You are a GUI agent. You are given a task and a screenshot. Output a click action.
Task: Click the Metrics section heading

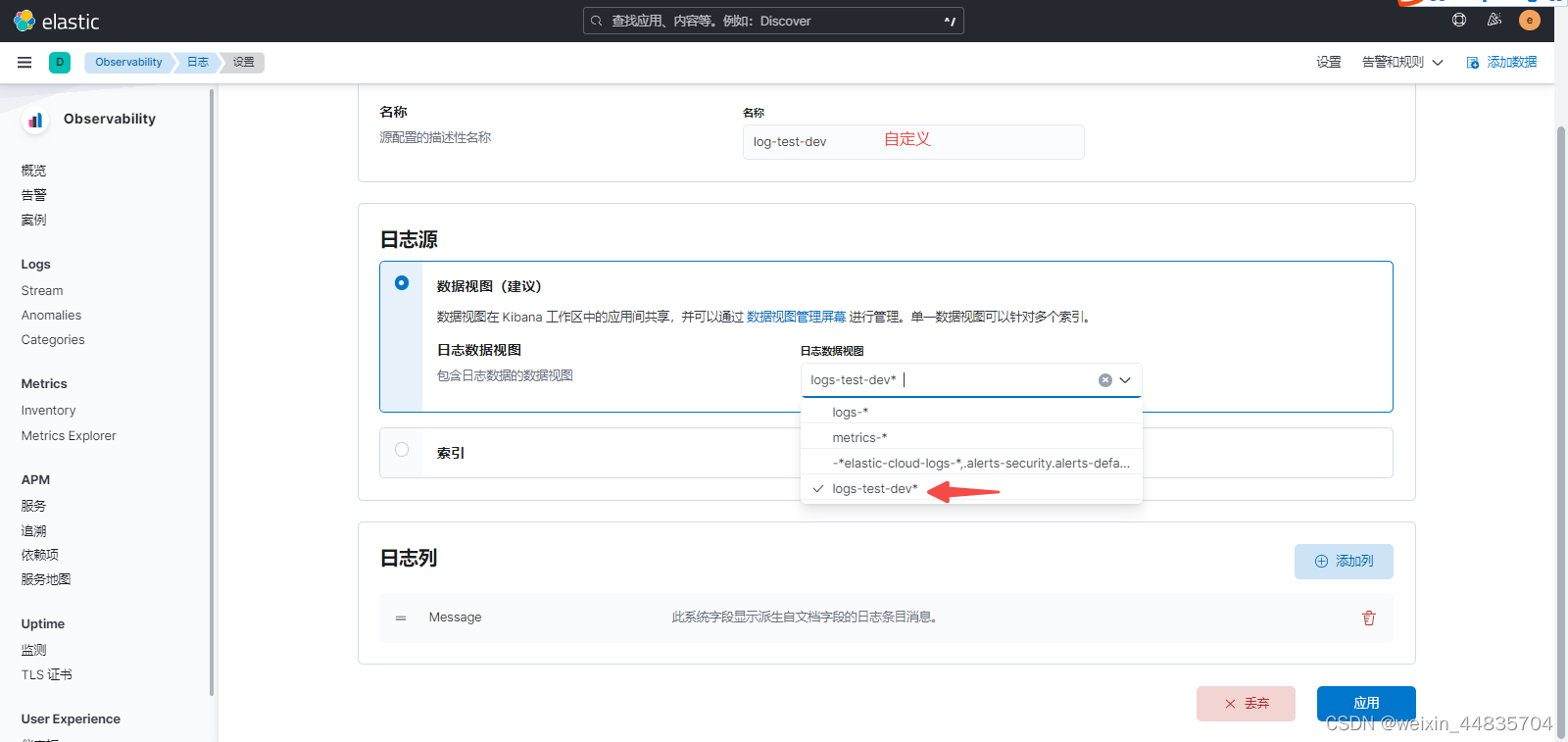click(44, 384)
